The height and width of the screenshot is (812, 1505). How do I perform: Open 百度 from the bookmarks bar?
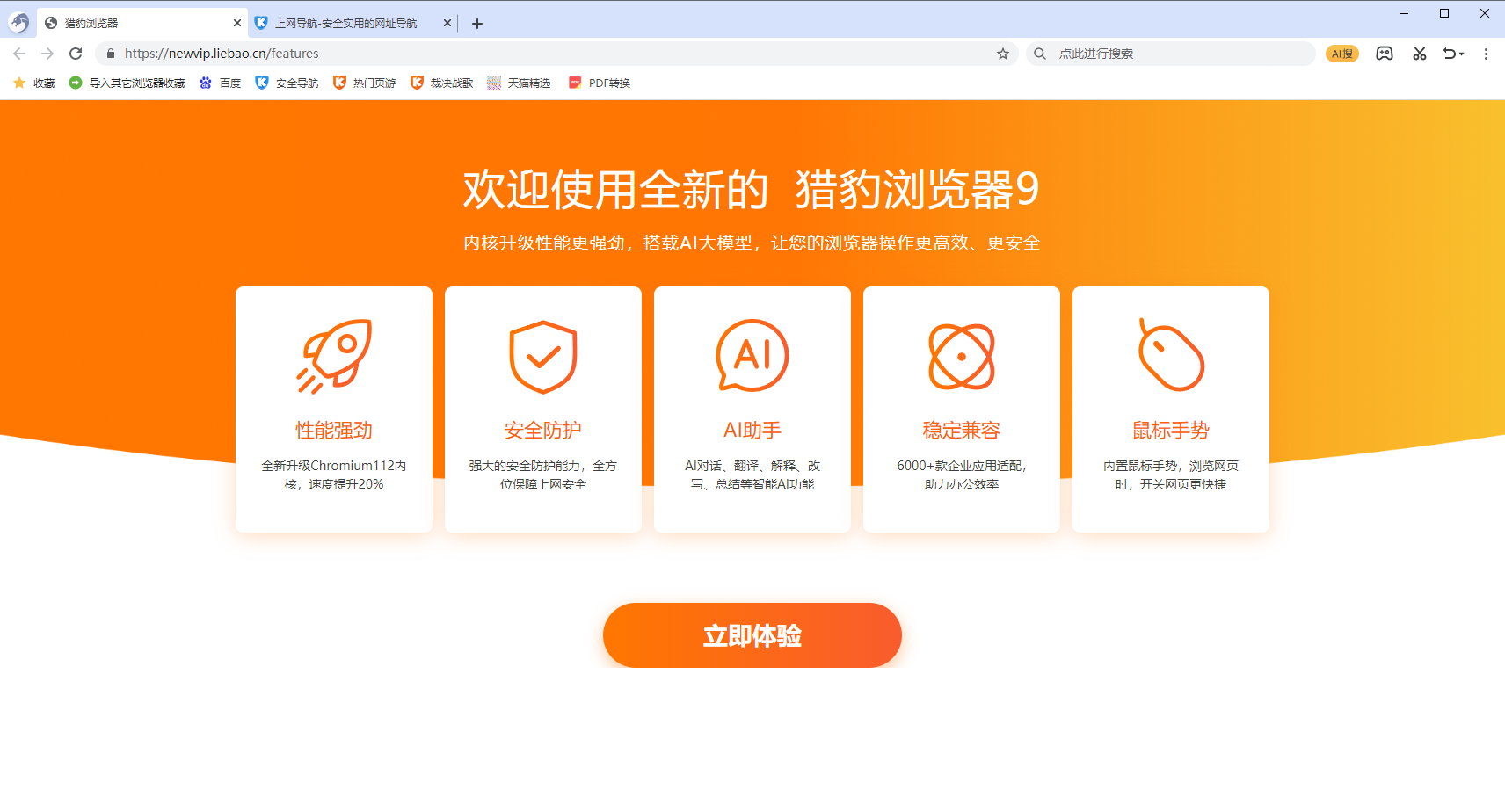pos(220,83)
